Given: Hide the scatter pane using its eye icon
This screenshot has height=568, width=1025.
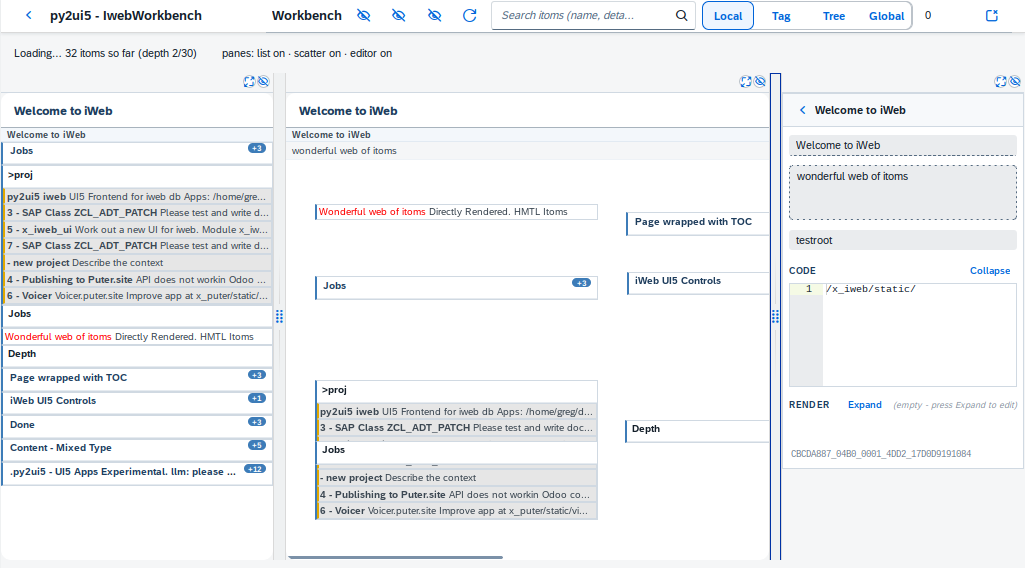Looking at the screenshot, I should [760, 82].
